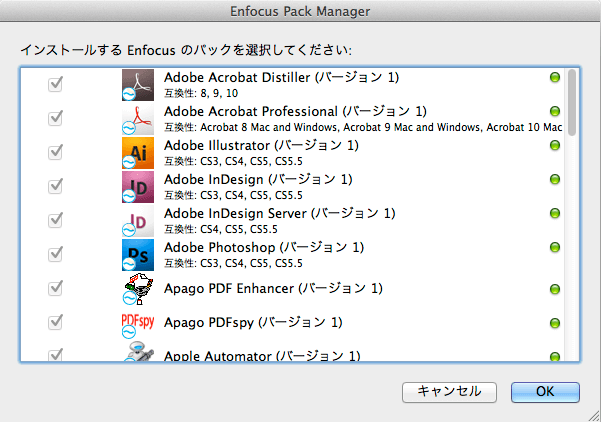Toggle the Adobe InDesign (non-Server) pack checkbox
This screenshot has width=601, height=422.
coord(55,186)
